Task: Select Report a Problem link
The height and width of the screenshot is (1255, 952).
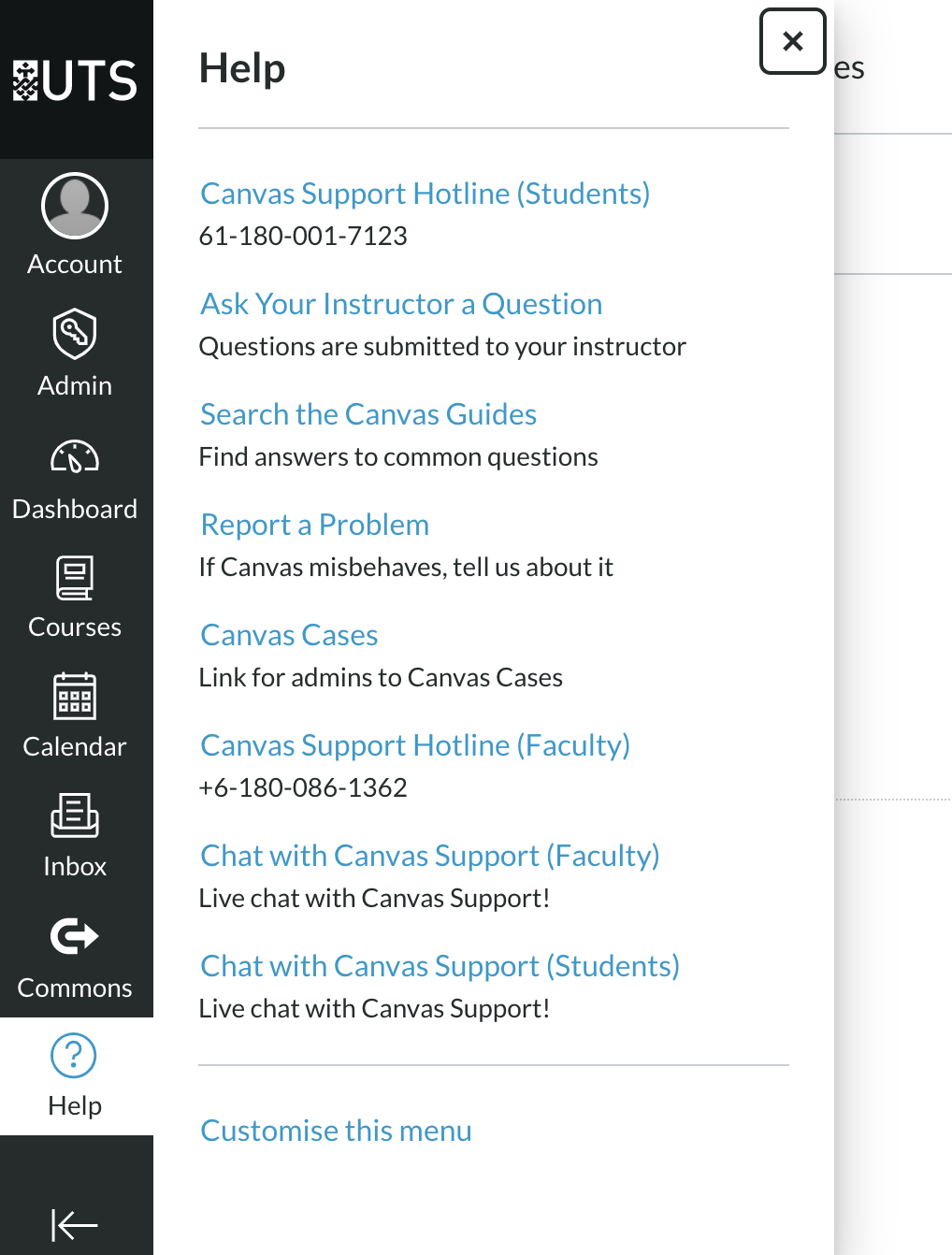Action: point(315,525)
